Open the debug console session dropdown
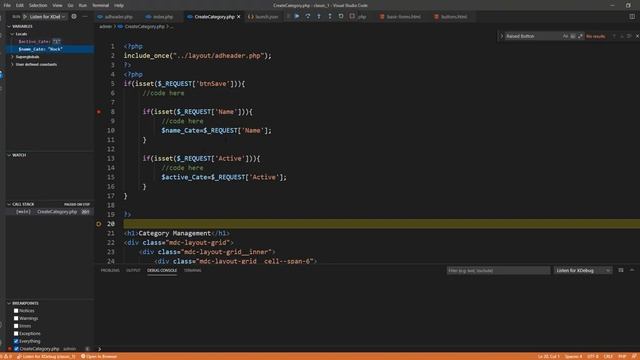 point(583,271)
